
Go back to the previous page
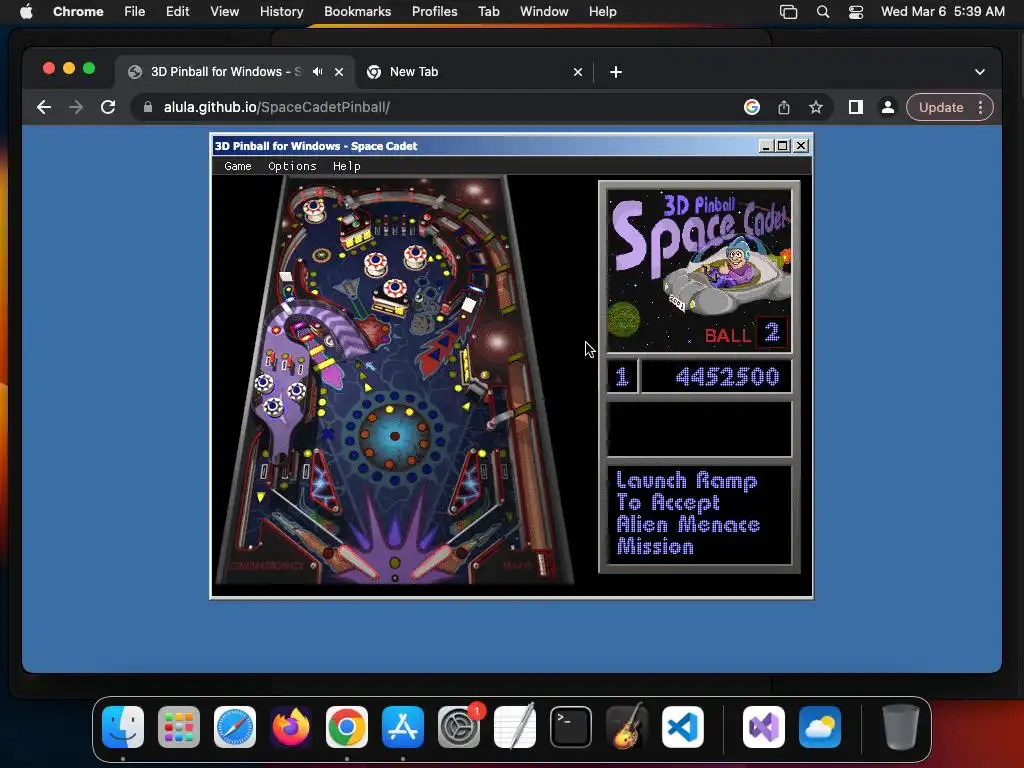point(44,107)
